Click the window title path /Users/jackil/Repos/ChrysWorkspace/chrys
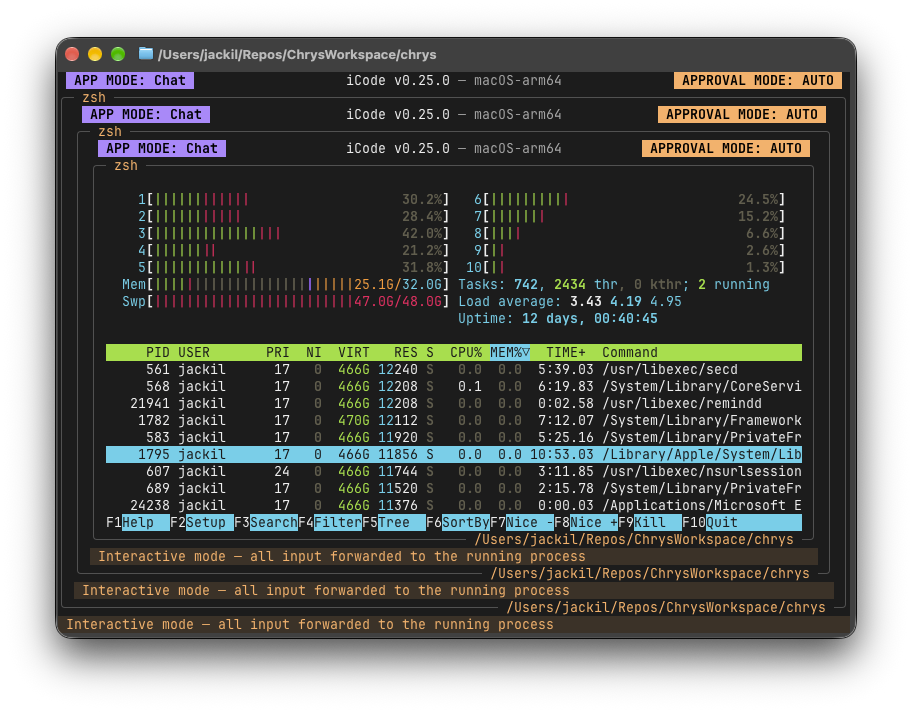Image resolution: width=912 pixels, height=712 pixels. point(297,55)
